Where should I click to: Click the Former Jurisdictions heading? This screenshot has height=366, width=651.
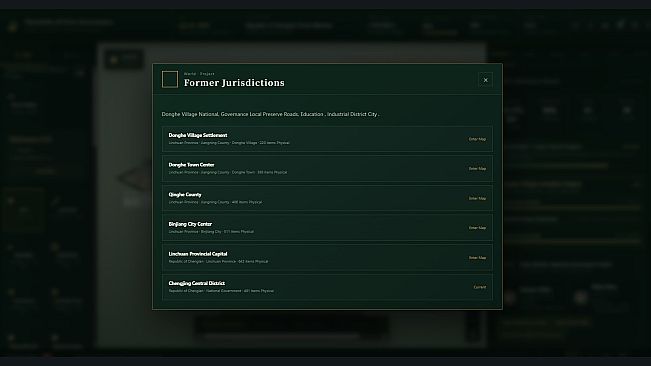[x=234, y=83]
